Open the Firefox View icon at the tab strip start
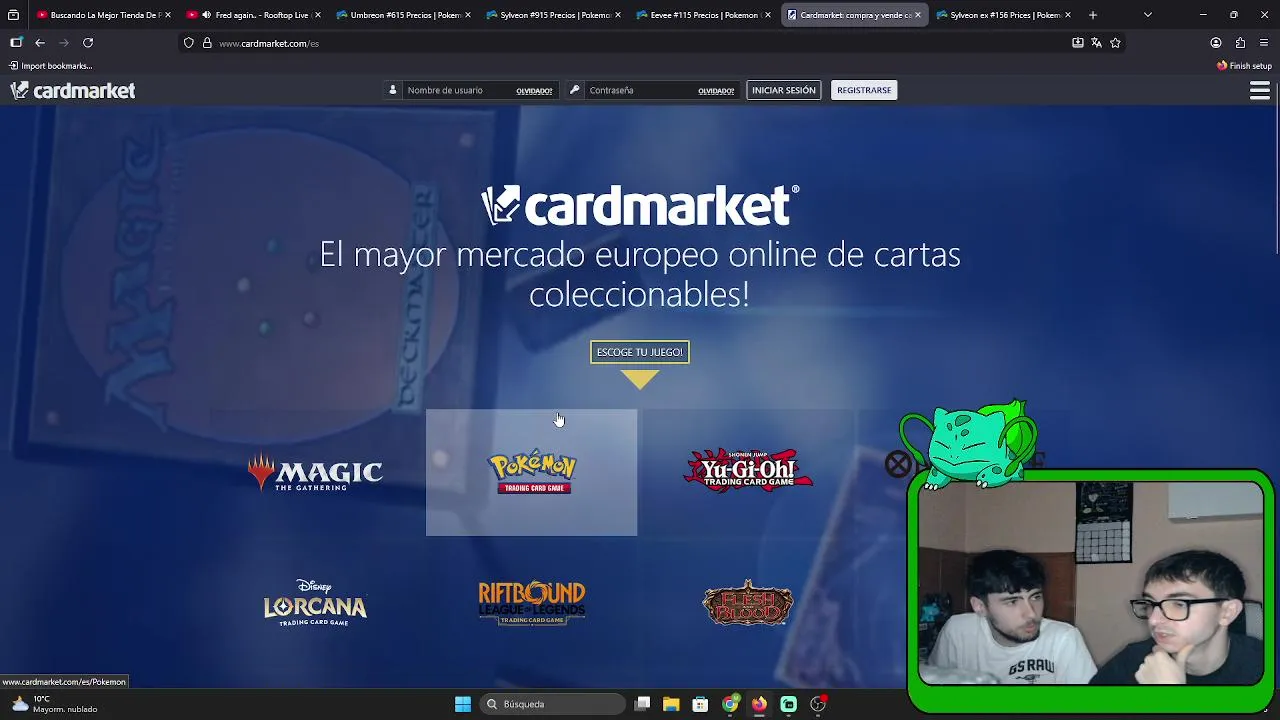This screenshot has width=1280, height=720. point(13,15)
